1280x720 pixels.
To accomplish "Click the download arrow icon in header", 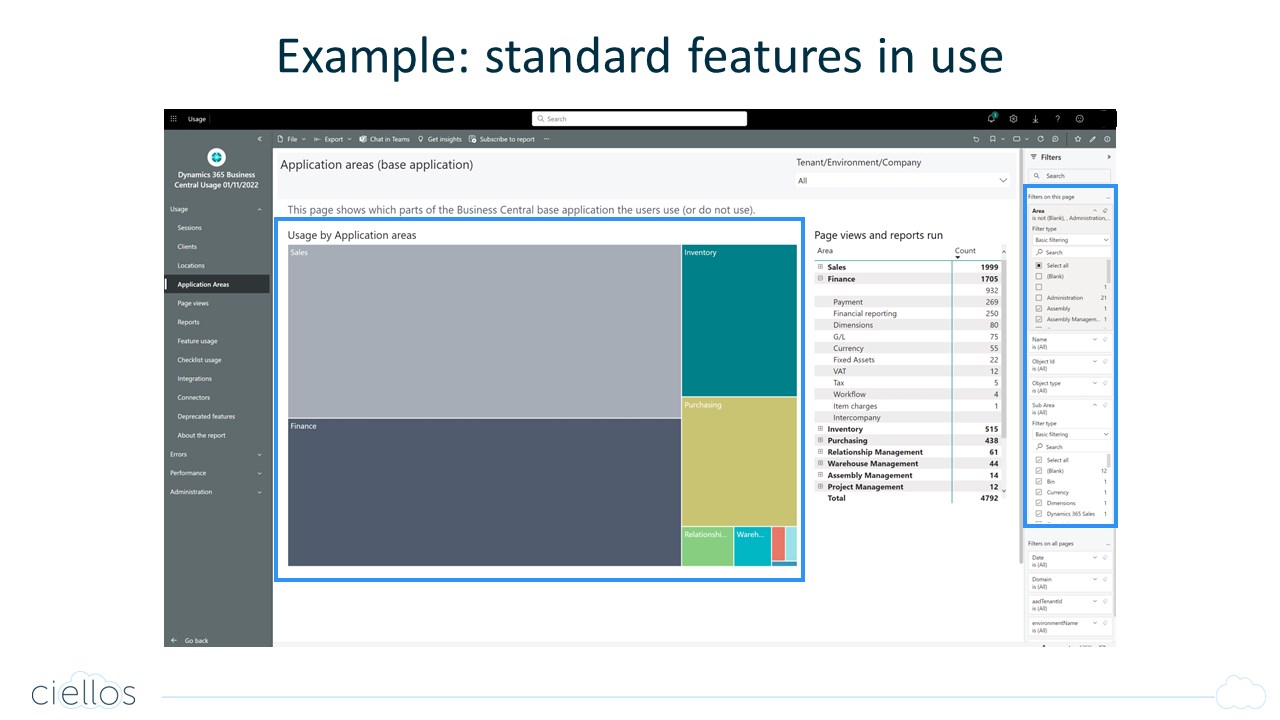I will pyautogui.click(x=1036, y=119).
